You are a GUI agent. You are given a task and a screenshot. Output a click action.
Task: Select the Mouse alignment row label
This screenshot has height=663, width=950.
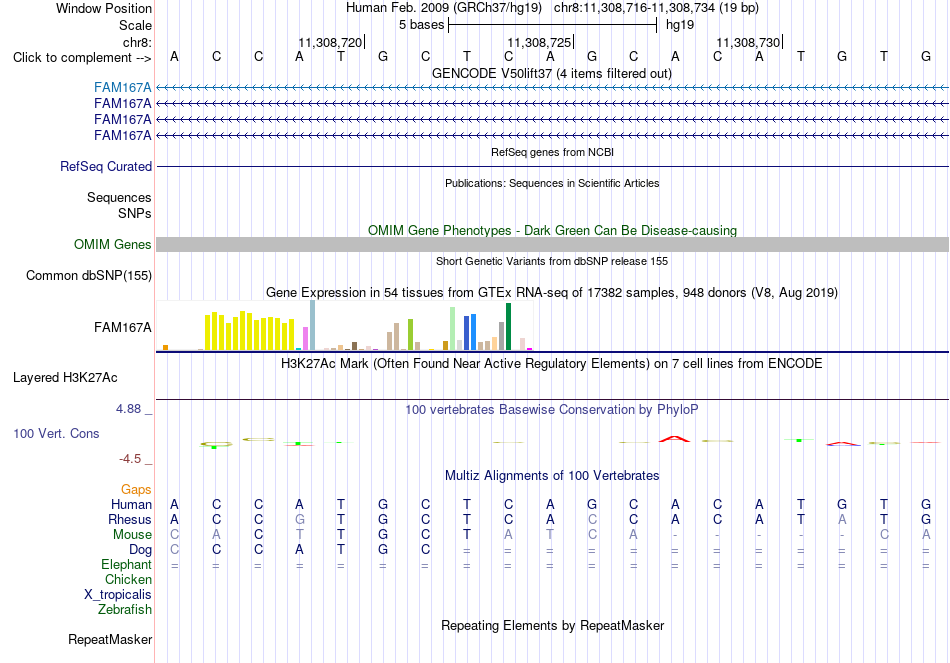coord(132,535)
